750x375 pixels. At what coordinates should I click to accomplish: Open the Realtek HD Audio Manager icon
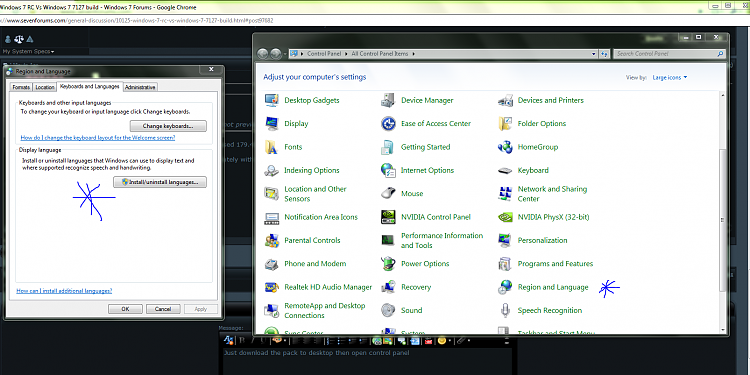pos(272,287)
